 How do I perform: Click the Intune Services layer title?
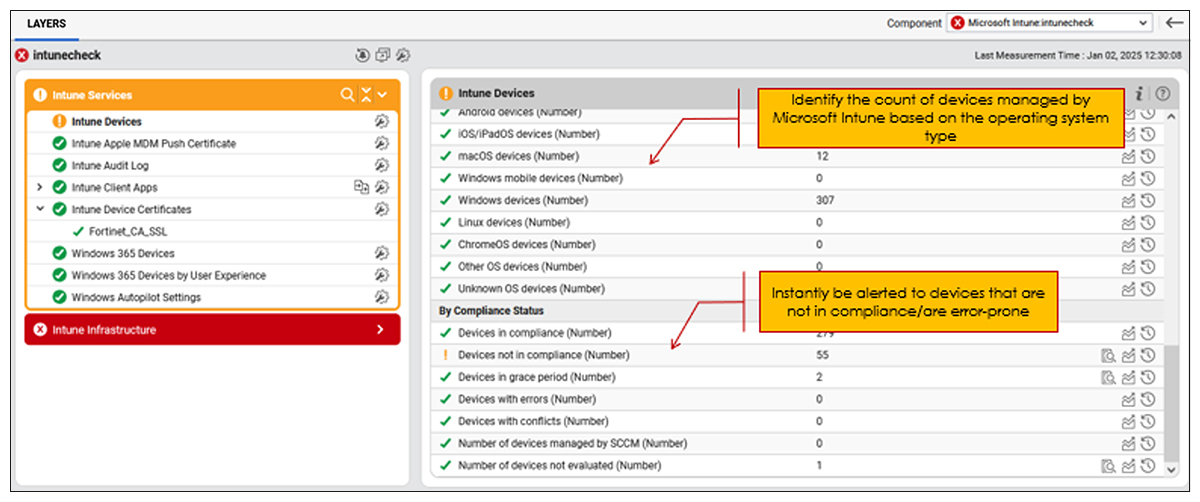(x=92, y=95)
